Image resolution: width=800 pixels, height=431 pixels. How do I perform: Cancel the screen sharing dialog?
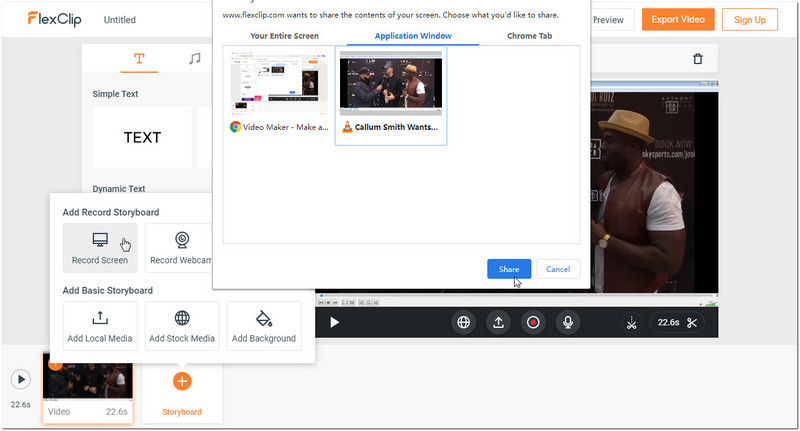pos(558,269)
